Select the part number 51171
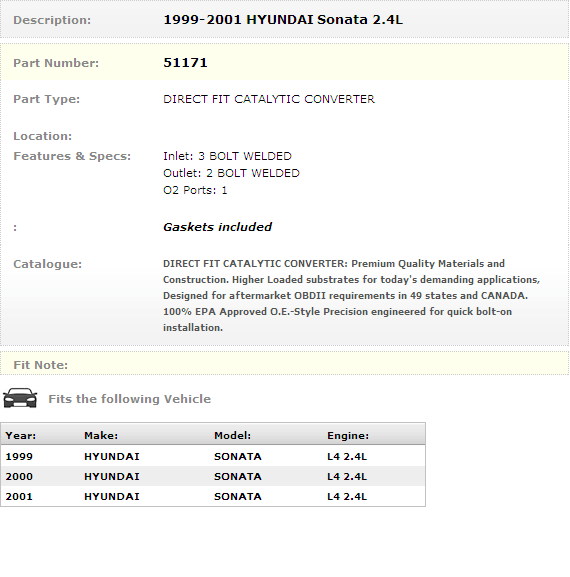Image resolution: width=570 pixels, height=577 pixels. [x=185, y=63]
